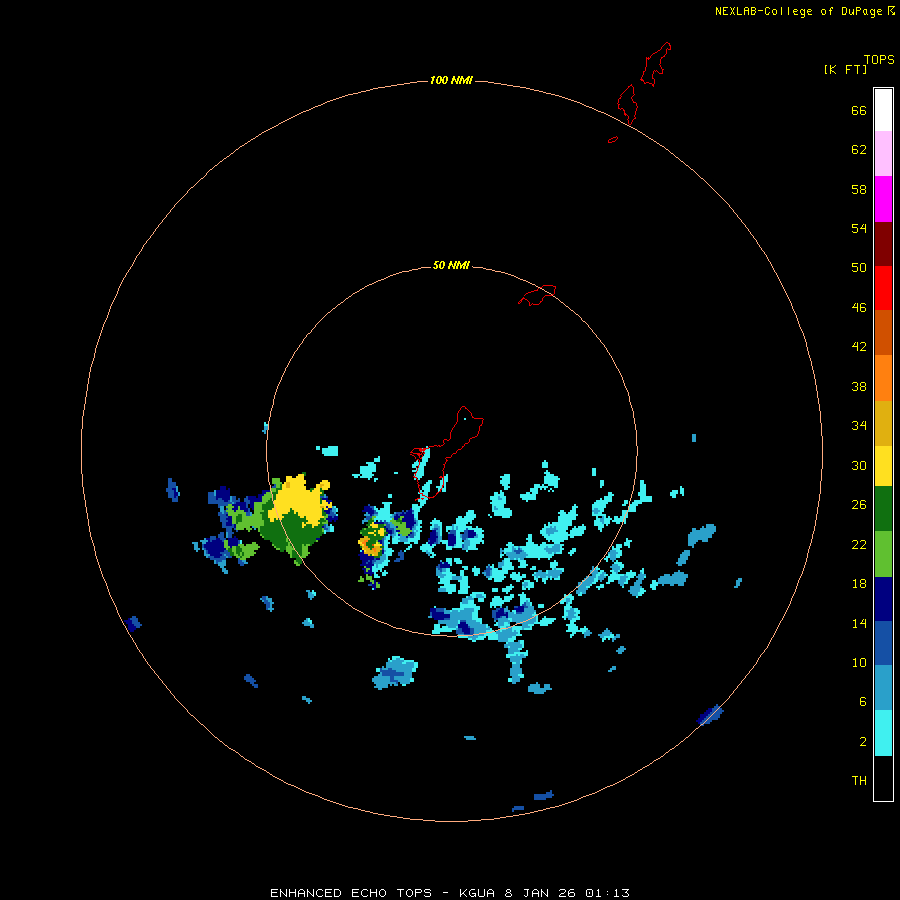This screenshot has width=900, height=900.
Task: Click the TOPS legend title
Action: pyautogui.click(x=879, y=60)
